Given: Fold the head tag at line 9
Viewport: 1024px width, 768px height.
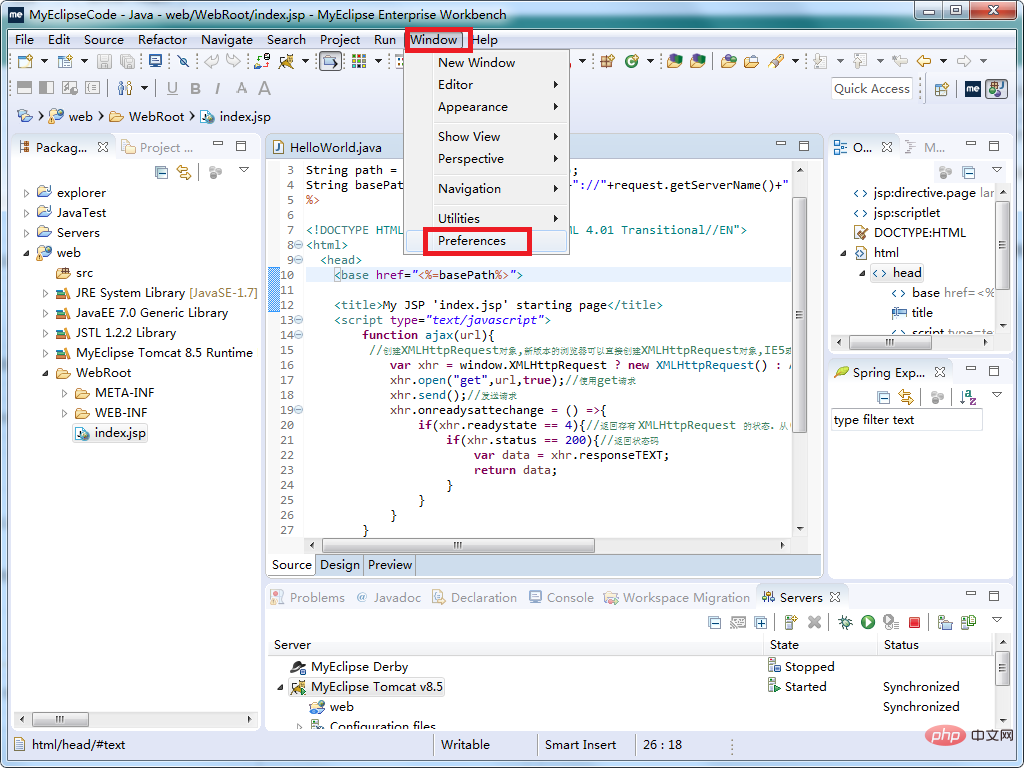Looking at the screenshot, I should 298,260.
